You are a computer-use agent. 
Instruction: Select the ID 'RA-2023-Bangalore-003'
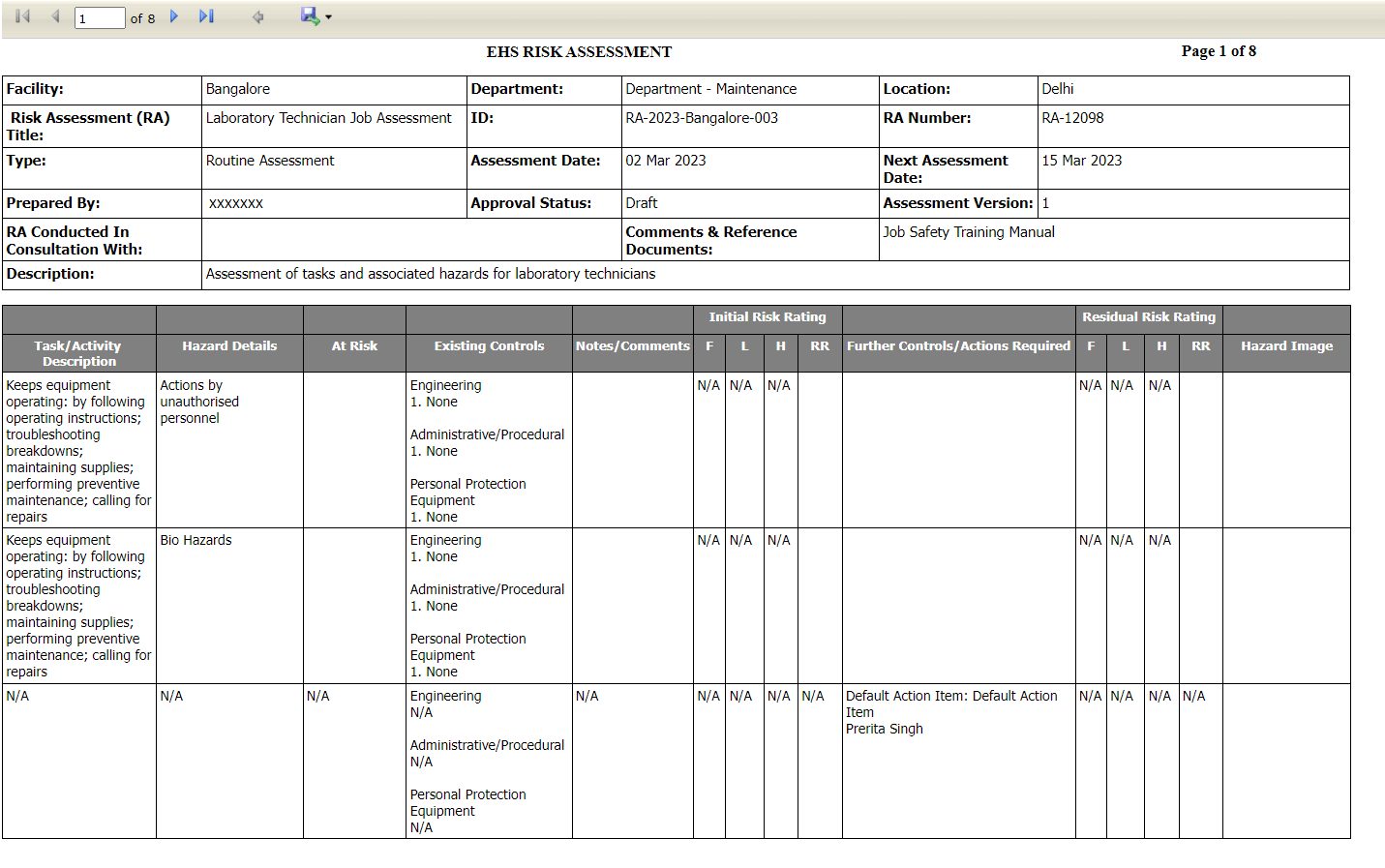click(x=702, y=118)
